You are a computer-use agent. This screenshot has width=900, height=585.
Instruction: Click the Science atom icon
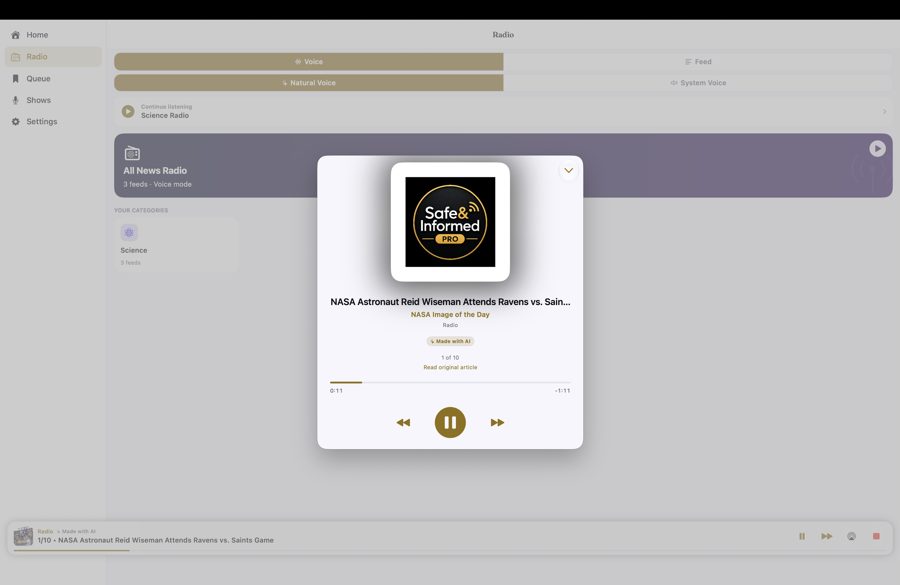point(129,233)
